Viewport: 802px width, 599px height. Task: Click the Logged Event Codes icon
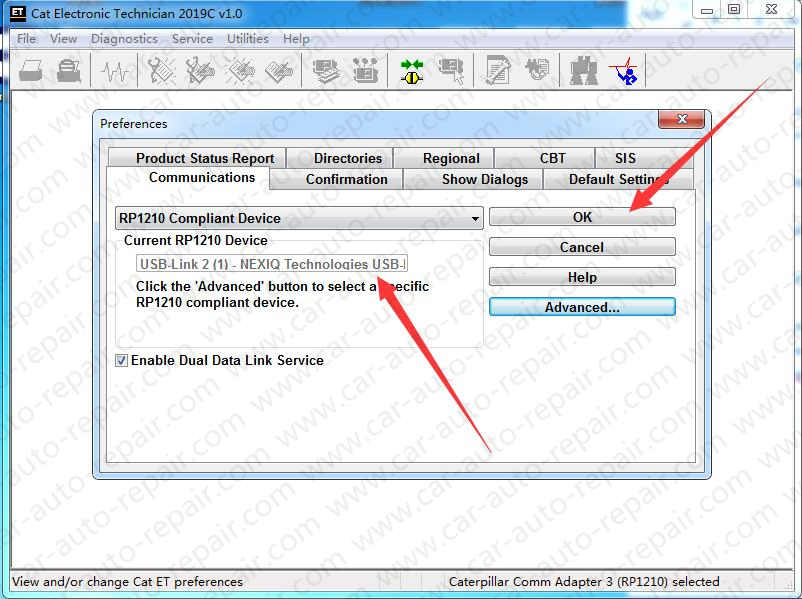coord(279,71)
